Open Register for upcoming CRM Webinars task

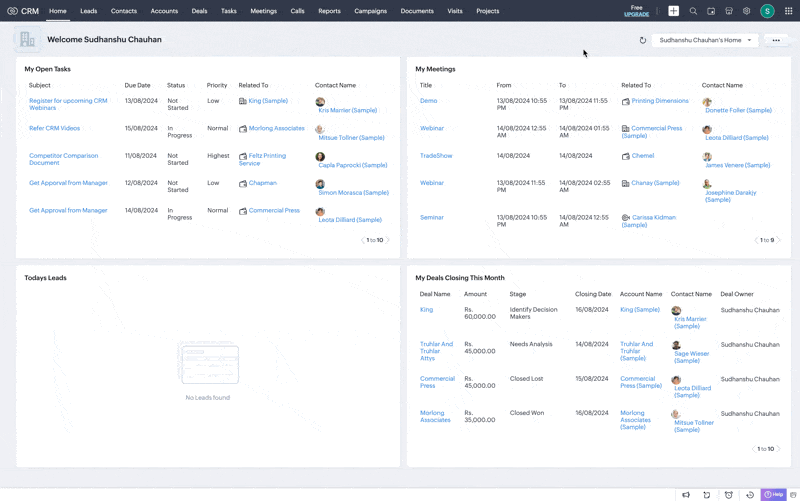[68, 105]
